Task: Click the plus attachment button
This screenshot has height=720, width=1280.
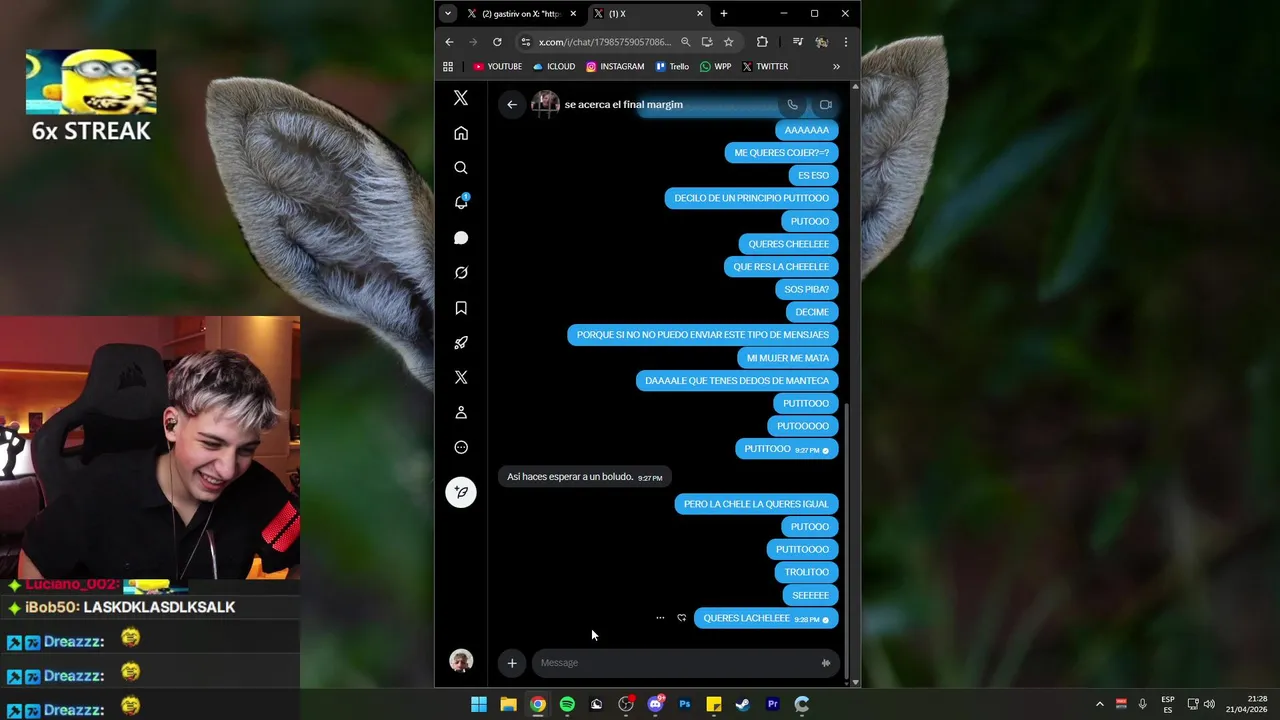Action: pyautogui.click(x=512, y=662)
